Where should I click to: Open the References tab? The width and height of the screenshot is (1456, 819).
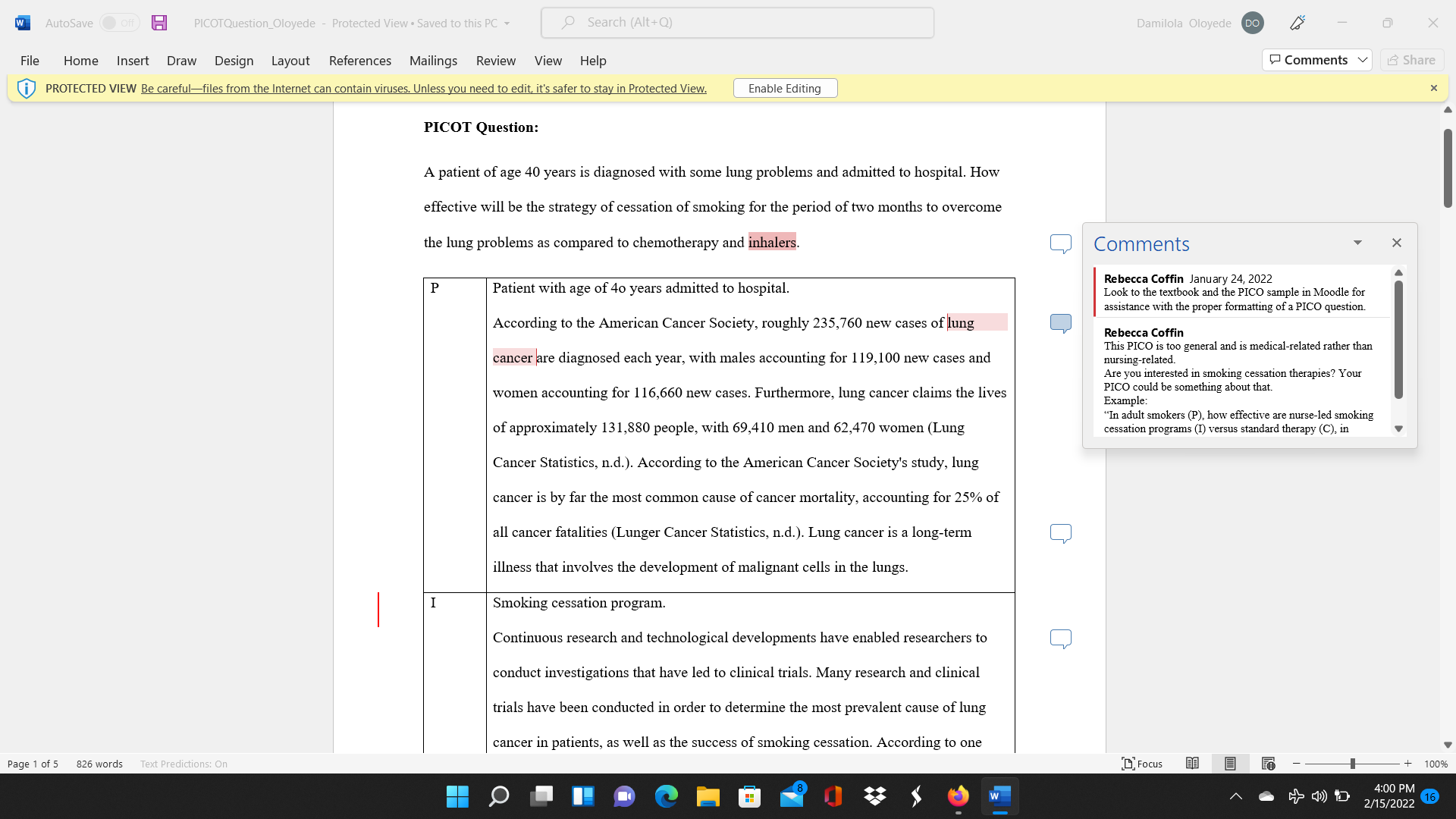[x=360, y=61]
